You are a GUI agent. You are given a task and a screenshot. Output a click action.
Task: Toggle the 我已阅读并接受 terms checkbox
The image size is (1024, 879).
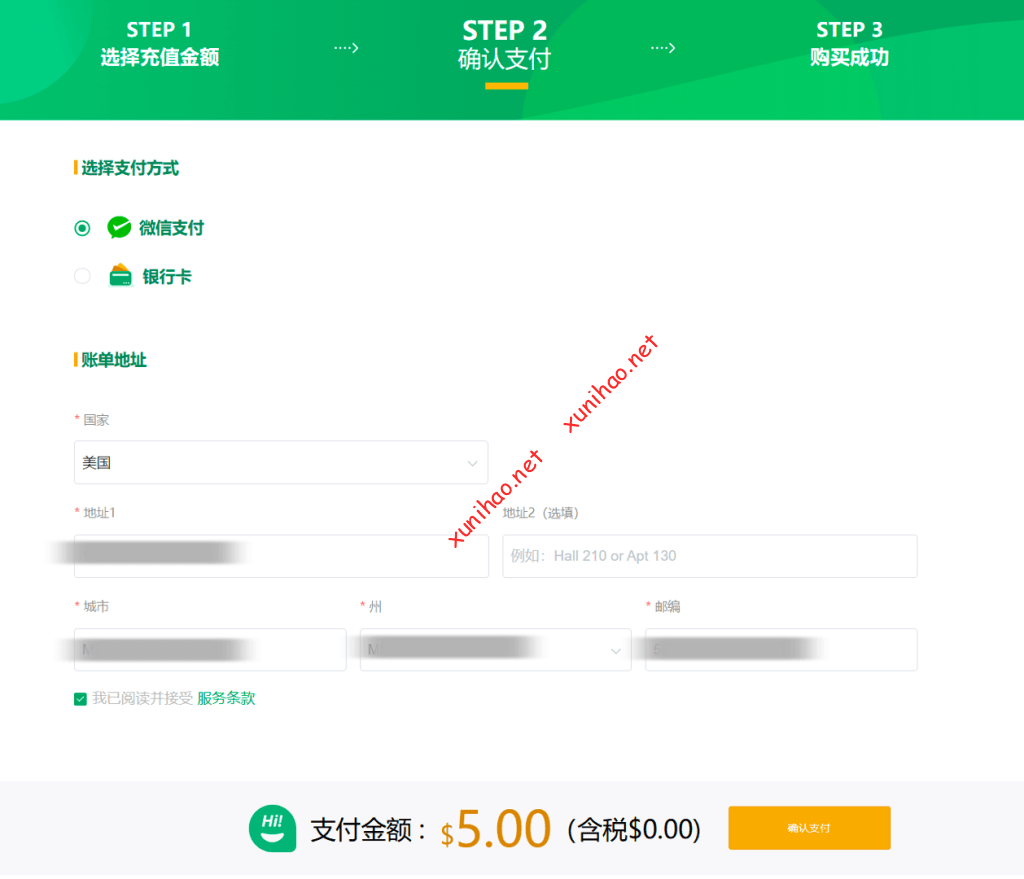pos(80,699)
